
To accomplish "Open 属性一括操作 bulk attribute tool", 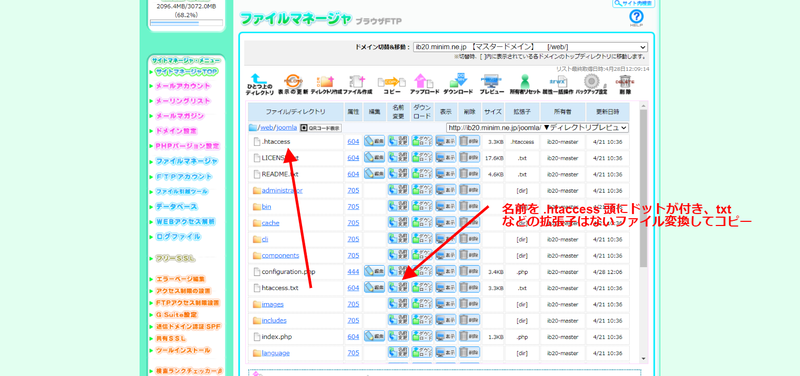I will pos(558,85).
